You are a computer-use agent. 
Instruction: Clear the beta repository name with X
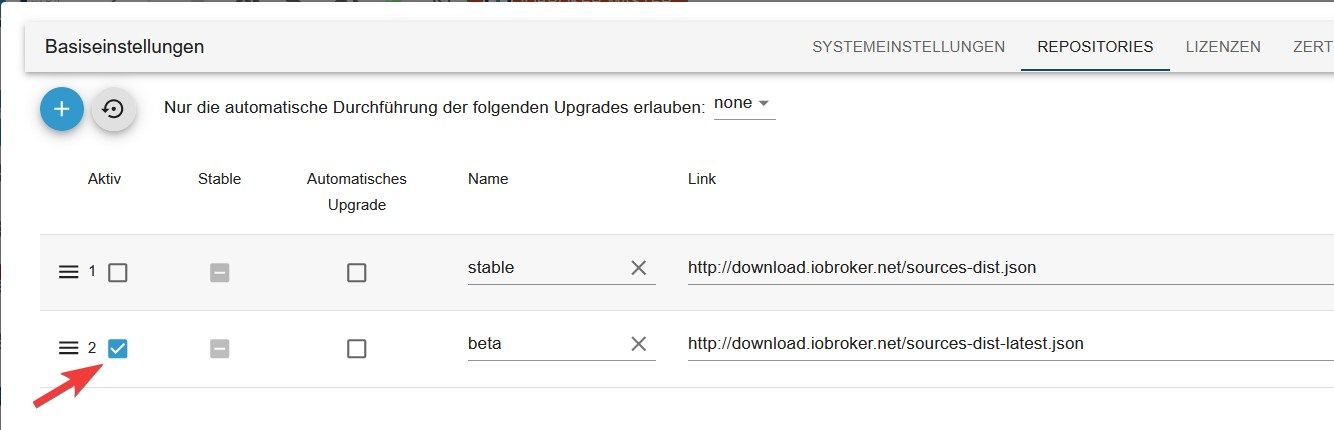coord(639,344)
